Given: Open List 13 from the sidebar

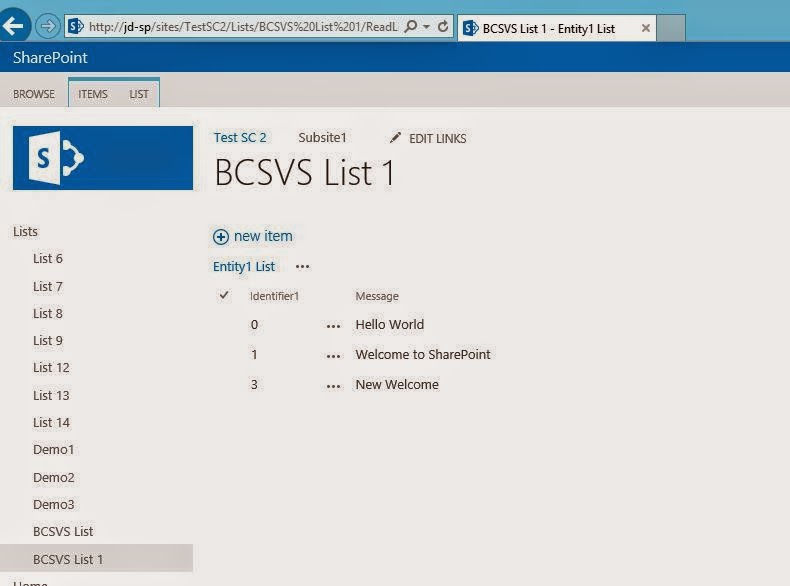Looking at the screenshot, I should coord(51,396).
